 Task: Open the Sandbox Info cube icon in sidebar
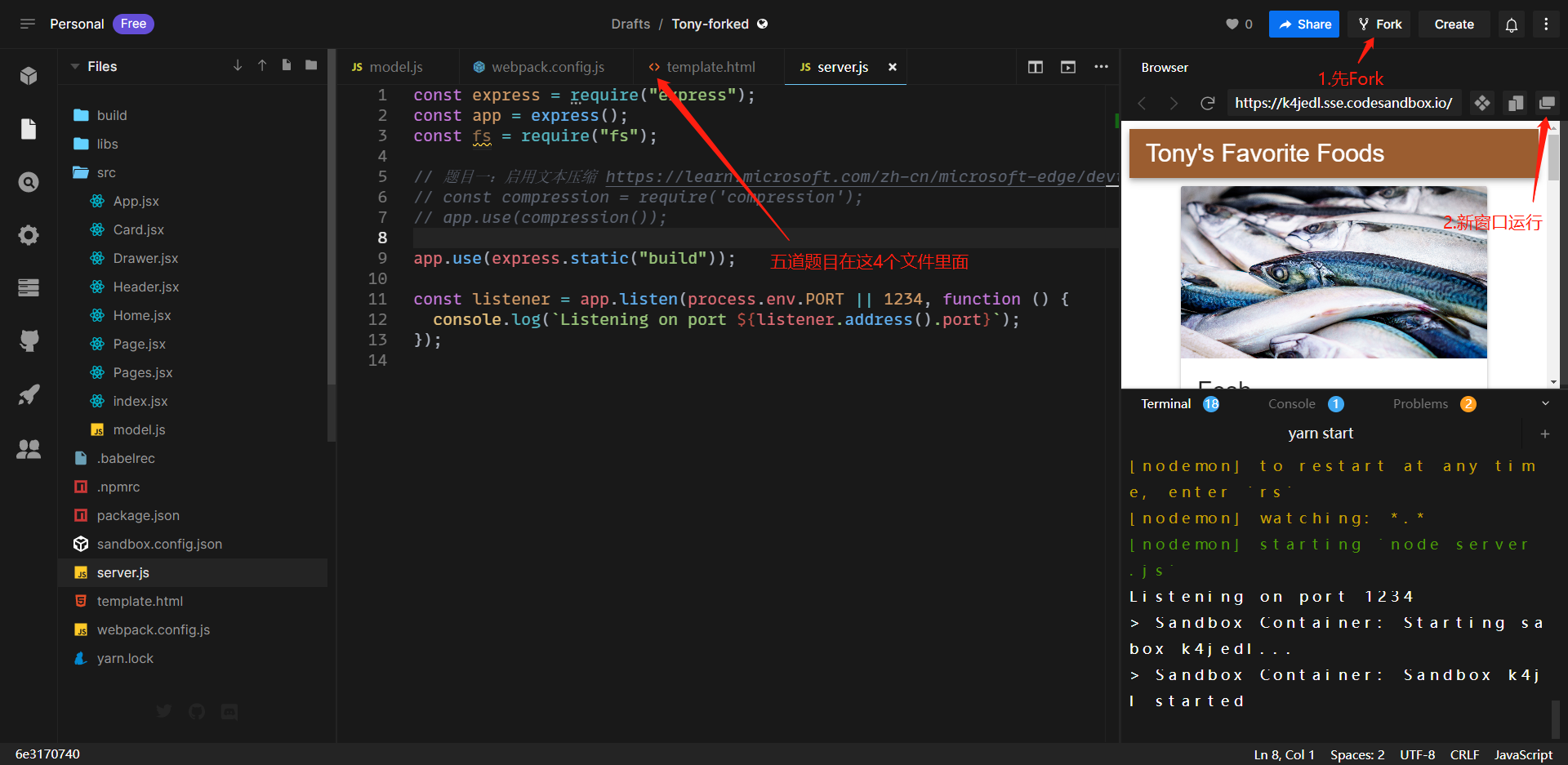pos(29,76)
